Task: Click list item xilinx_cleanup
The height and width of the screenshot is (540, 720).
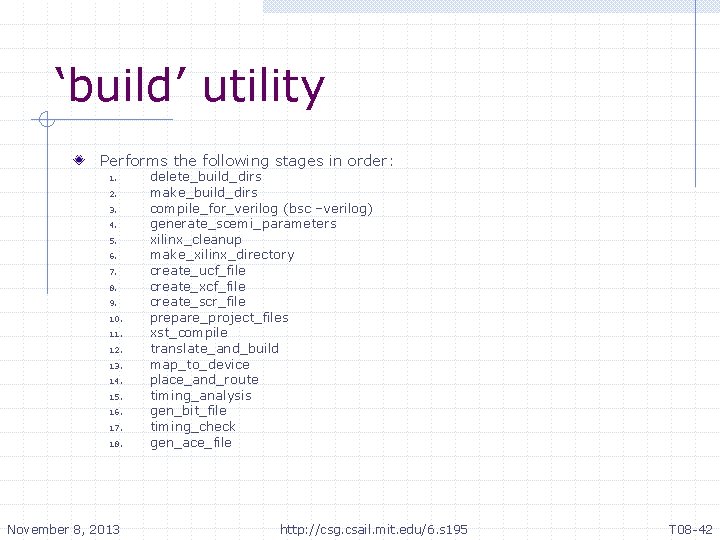Action: 196,240
